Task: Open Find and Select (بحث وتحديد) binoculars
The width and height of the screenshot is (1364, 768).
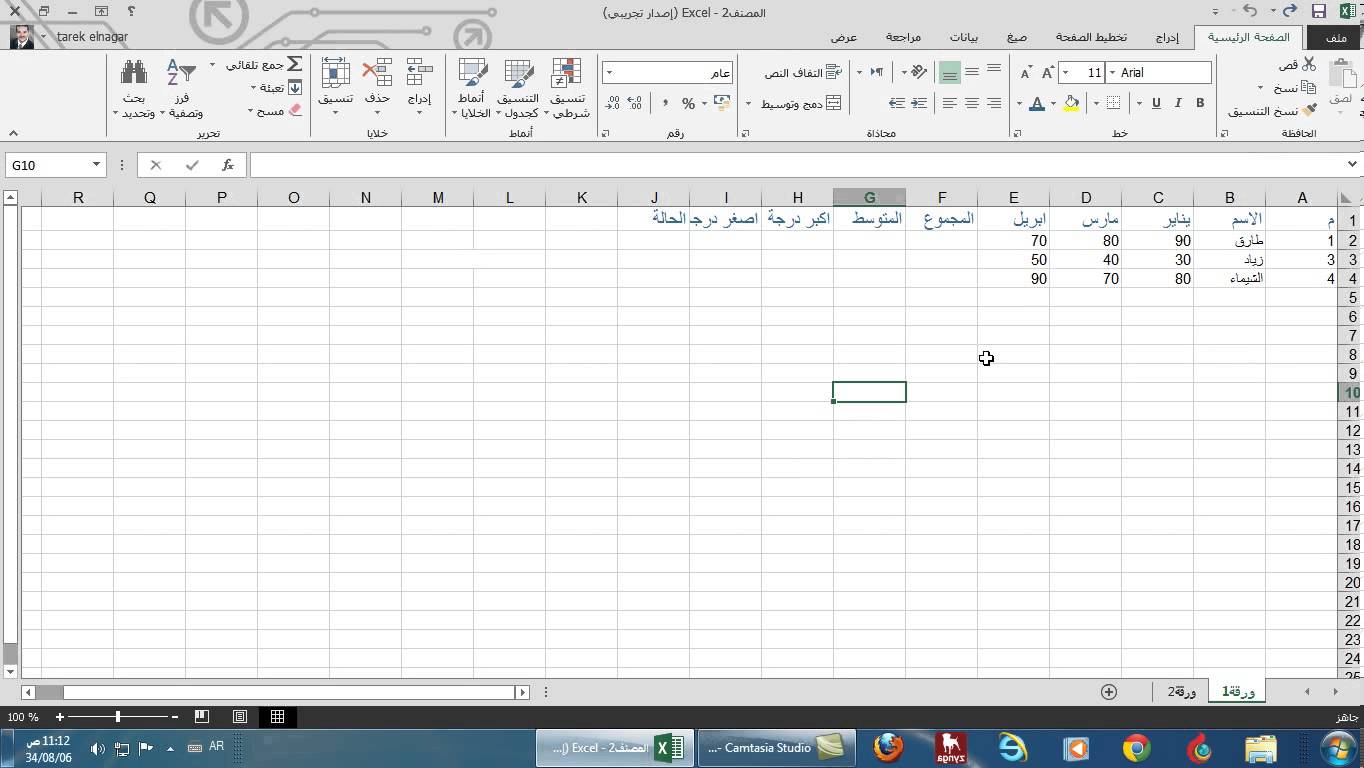Action: (134, 87)
